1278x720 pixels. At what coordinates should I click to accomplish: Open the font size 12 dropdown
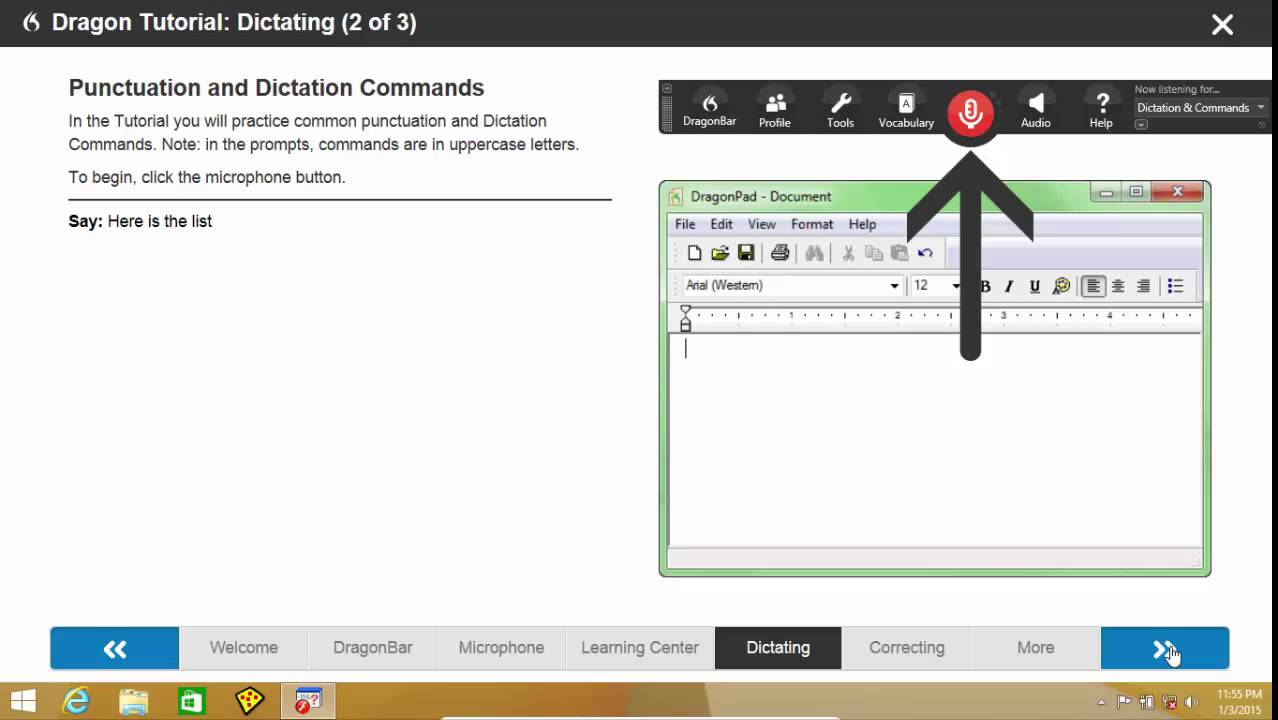(x=956, y=286)
